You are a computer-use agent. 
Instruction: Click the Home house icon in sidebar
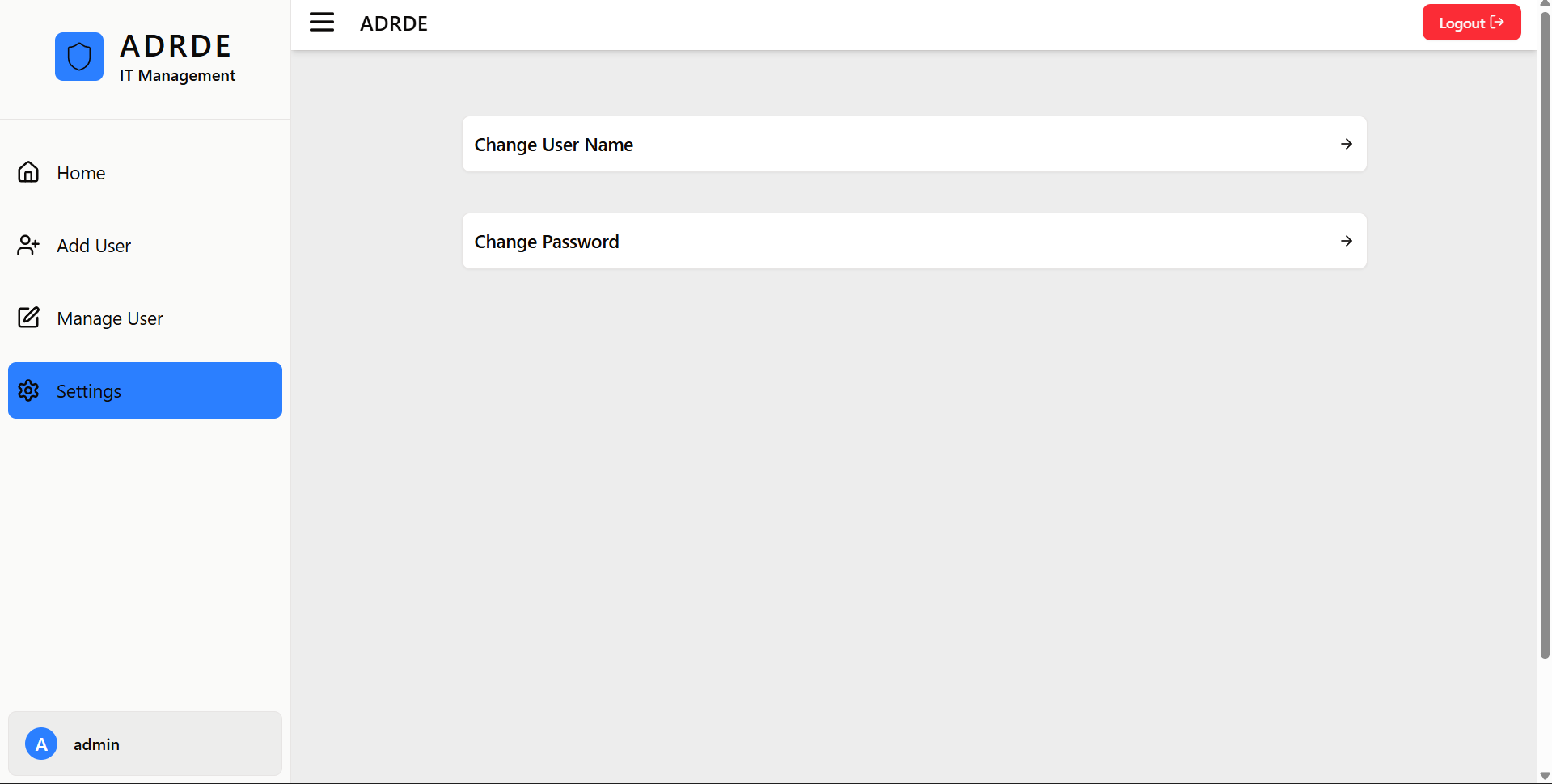28,172
